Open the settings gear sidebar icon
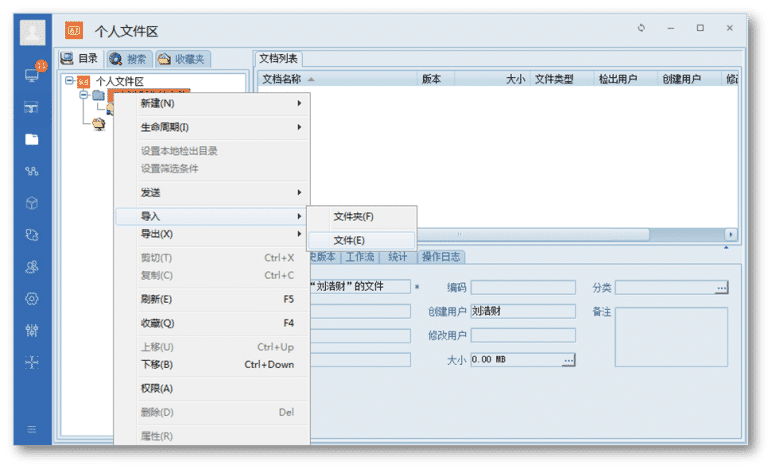This screenshot has width=772, height=469. point(32,298)
